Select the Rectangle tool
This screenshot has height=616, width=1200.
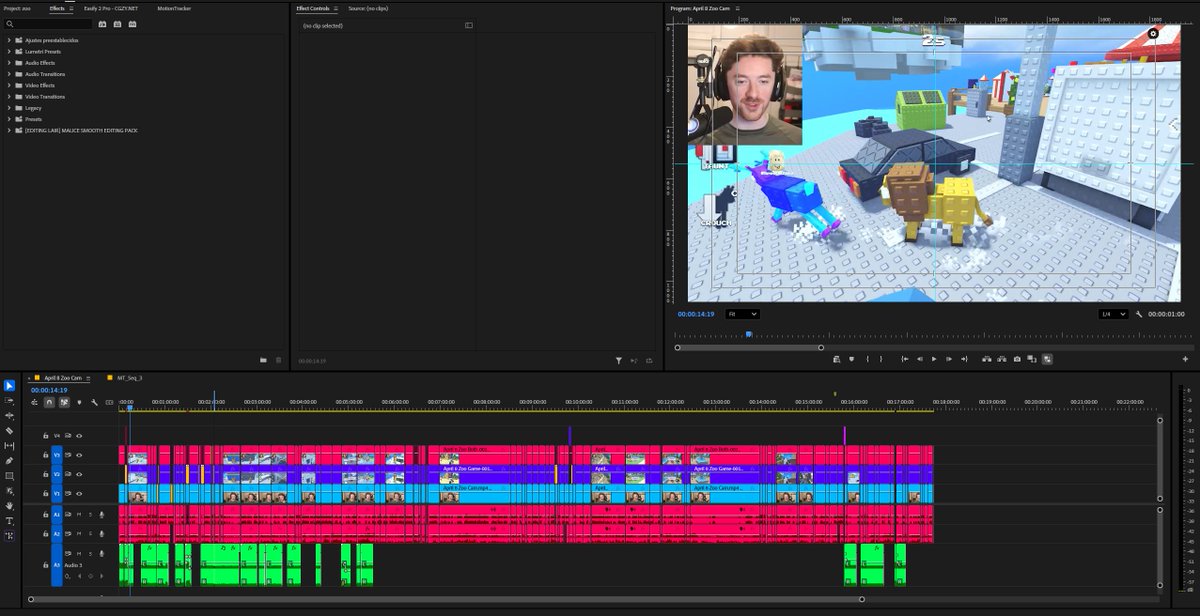(9, 476)
